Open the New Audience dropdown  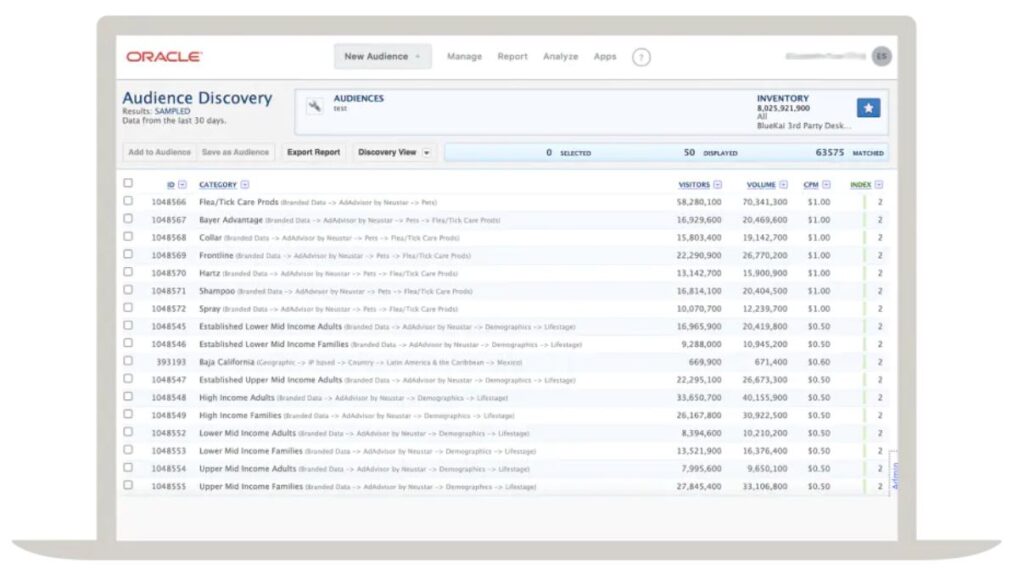pyautogui.click(x=382, y=57)
